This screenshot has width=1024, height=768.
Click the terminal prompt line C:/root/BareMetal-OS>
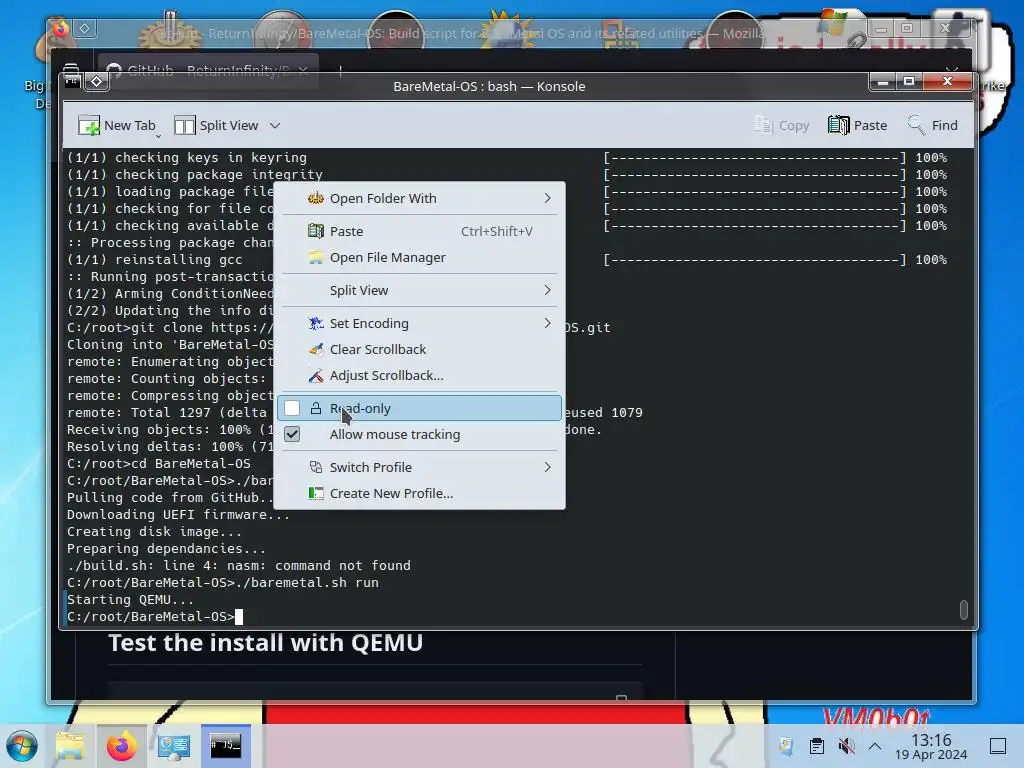[x=151, y=616]
